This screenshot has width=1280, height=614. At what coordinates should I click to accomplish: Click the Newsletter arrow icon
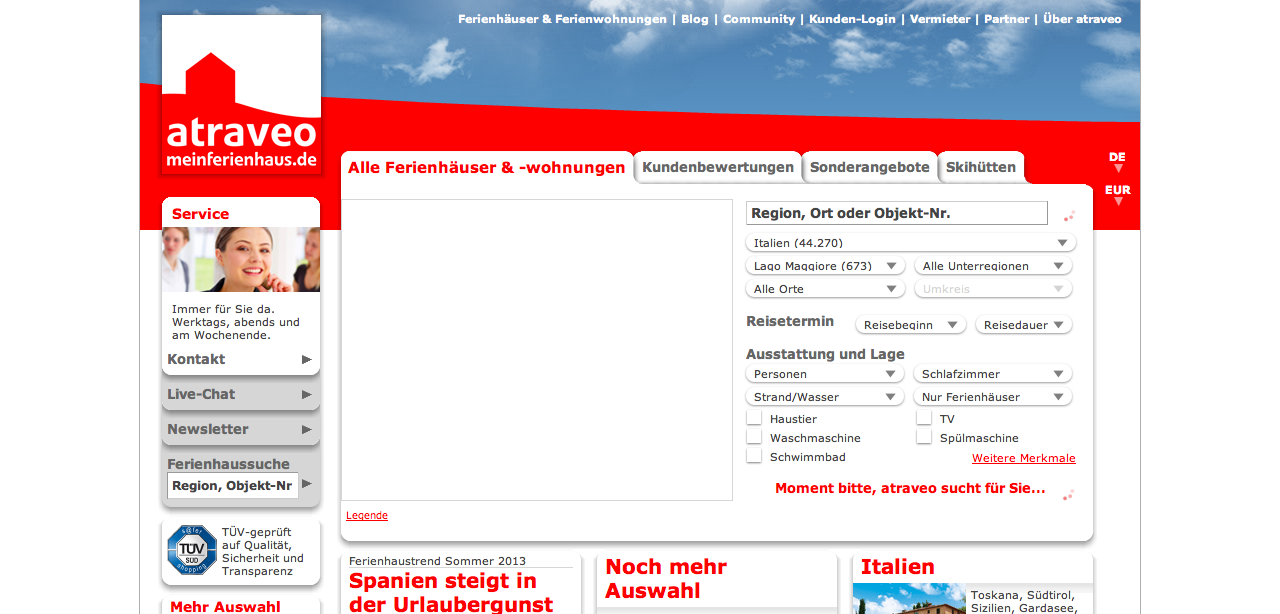[306, 430]
